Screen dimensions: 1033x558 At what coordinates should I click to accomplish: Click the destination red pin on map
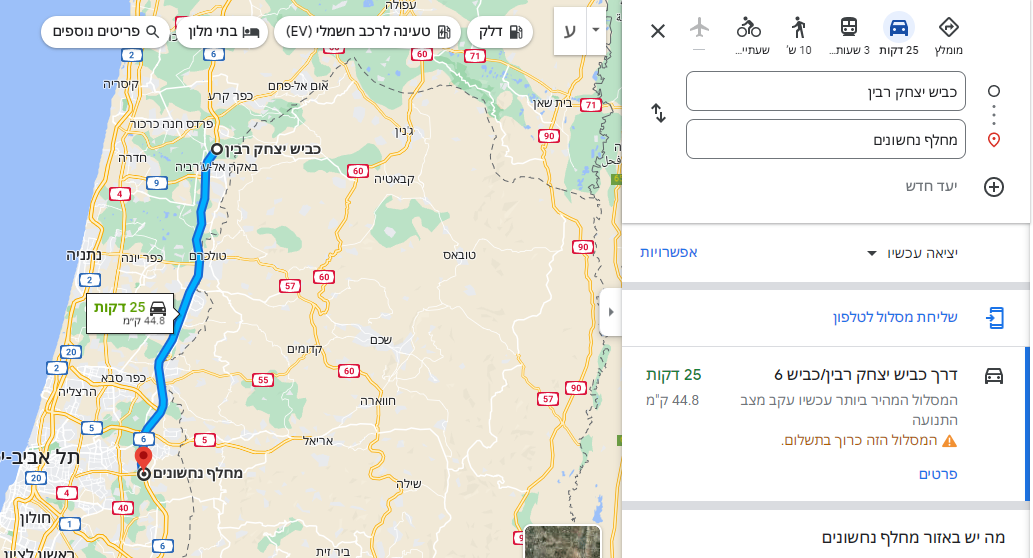click(x=143, y=459)
